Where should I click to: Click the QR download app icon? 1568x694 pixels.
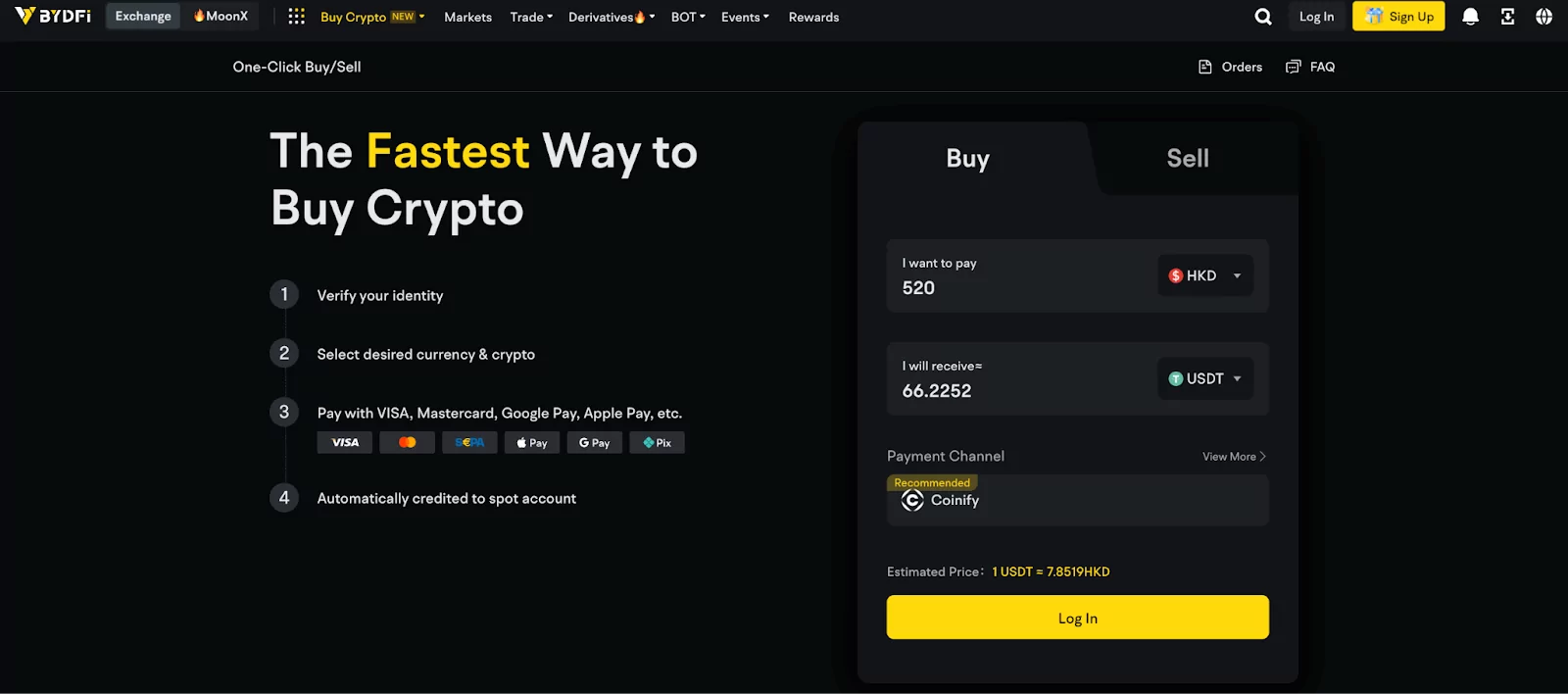coord(1507,17)
